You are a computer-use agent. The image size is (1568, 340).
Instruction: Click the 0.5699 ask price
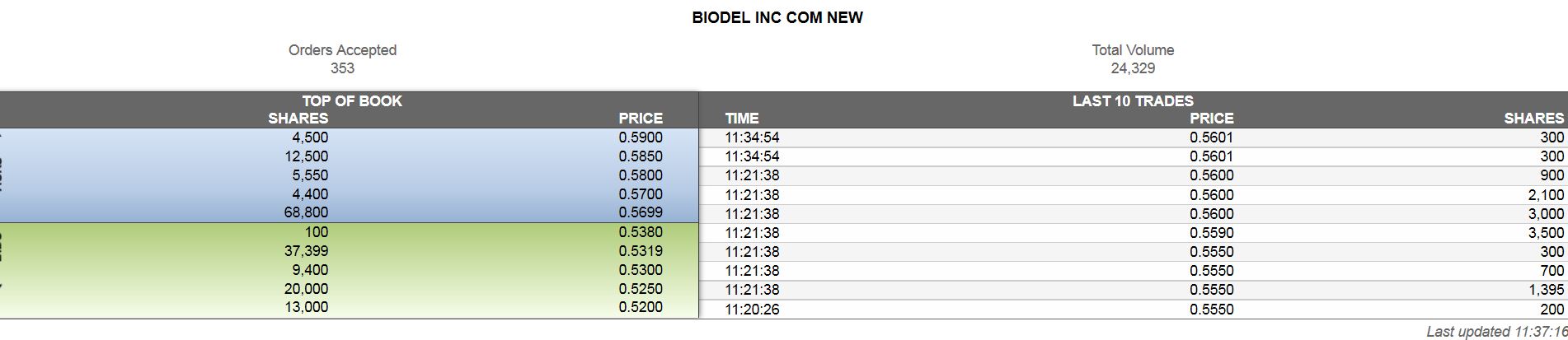[641, 212]
